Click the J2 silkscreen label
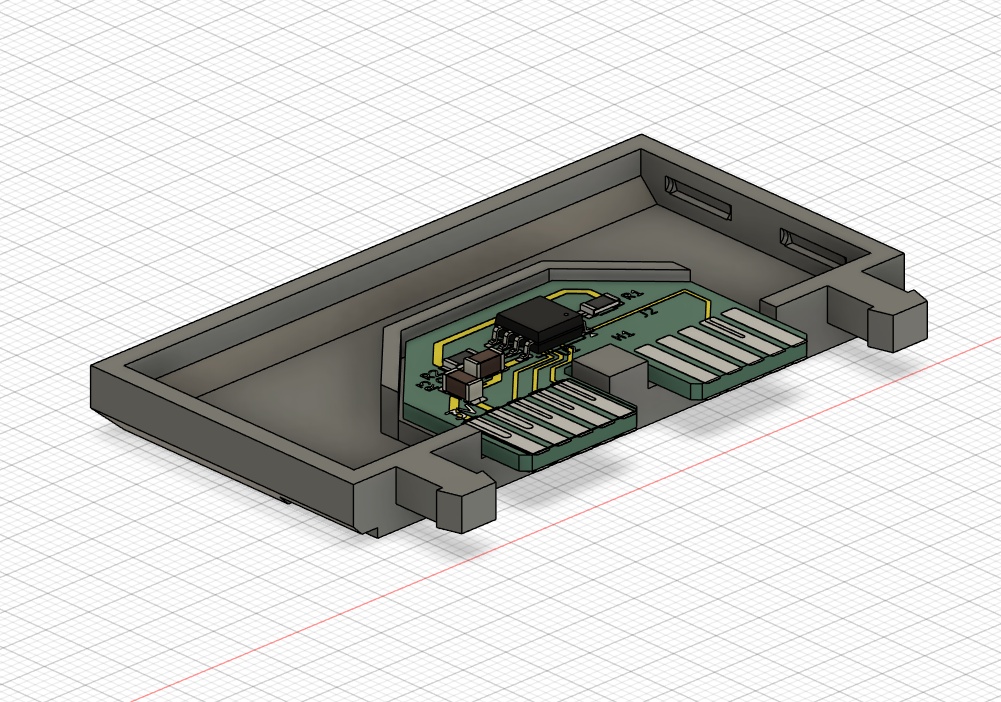The image size is (1001, 702). pos(649,313)
